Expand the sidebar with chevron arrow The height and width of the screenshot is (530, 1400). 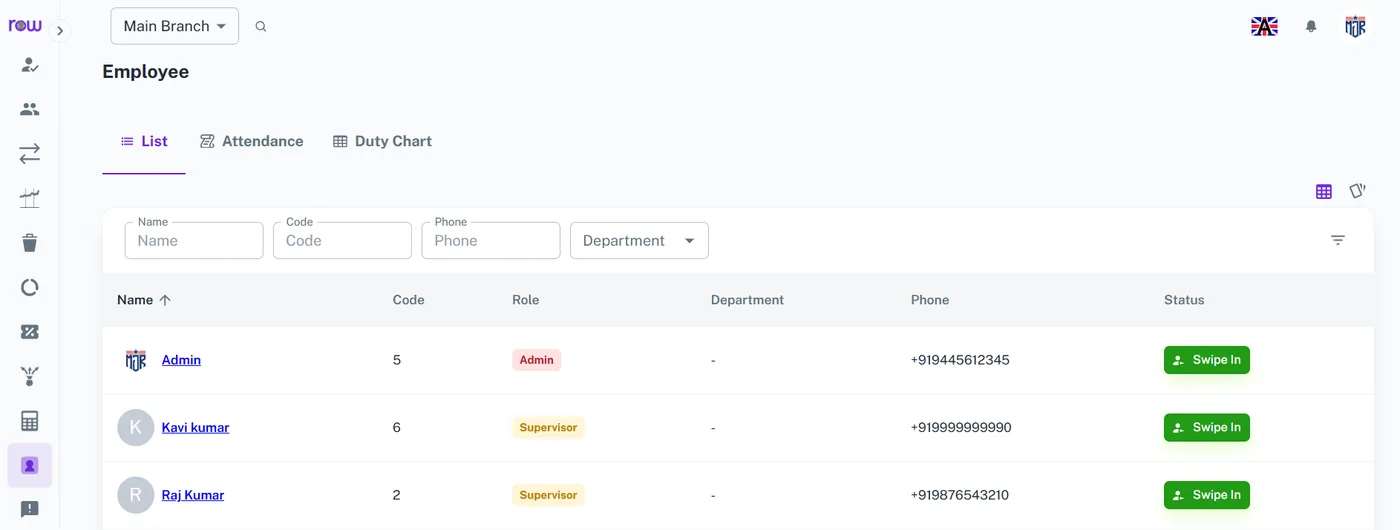coord(60,31)
